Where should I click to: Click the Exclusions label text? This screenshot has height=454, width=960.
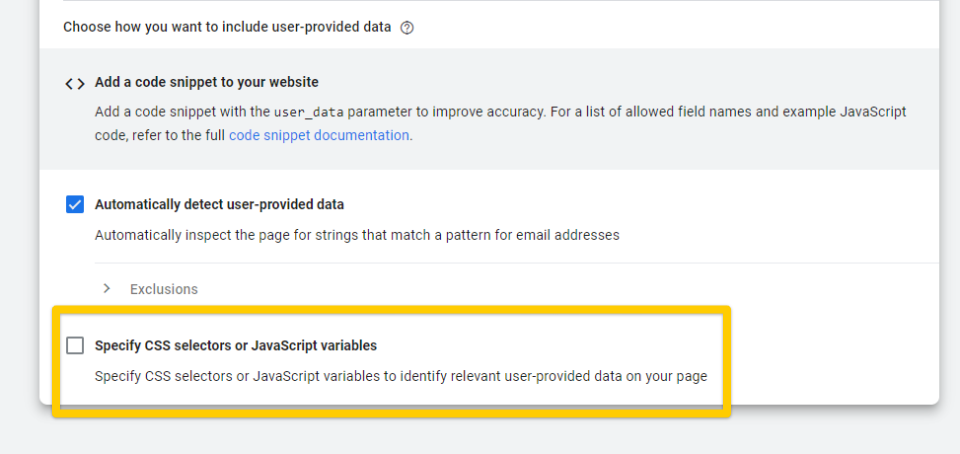tap(163, 289)
